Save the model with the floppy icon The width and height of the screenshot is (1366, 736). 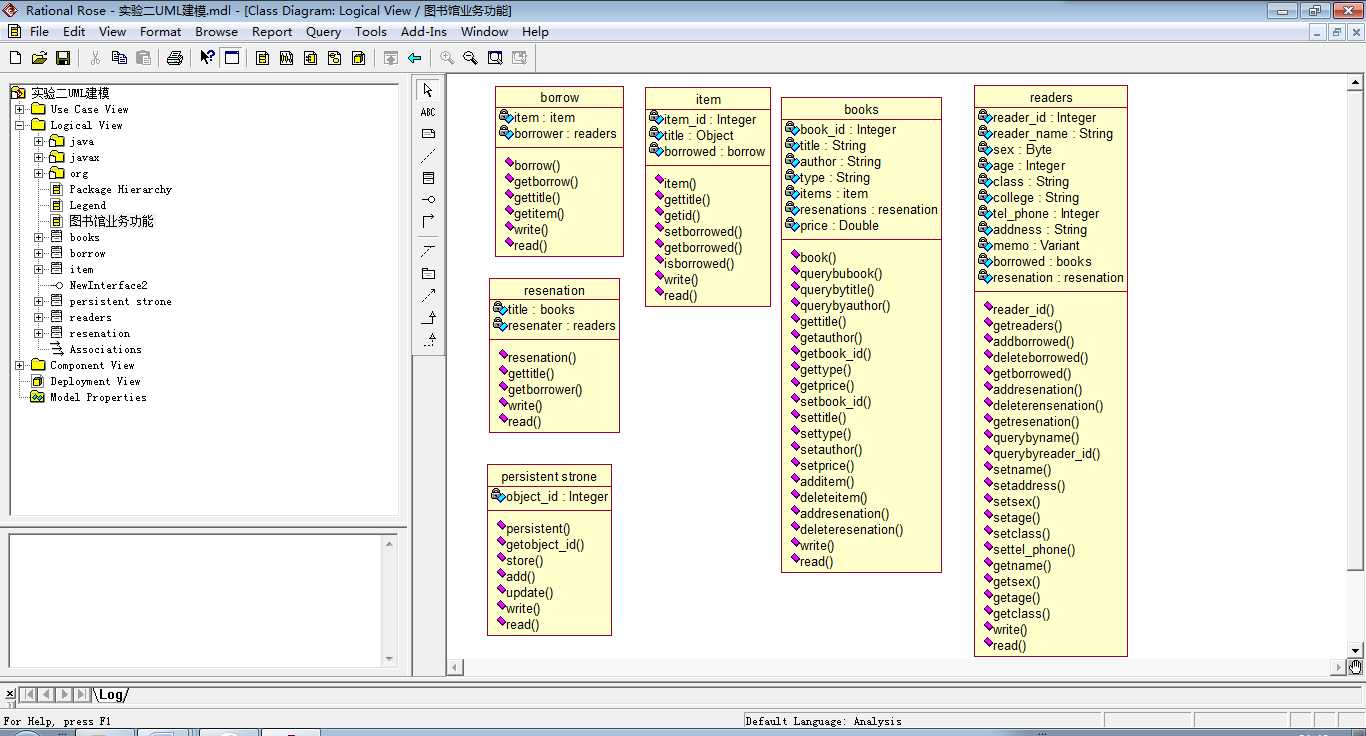pyautogui.click(x=63, y=58)
